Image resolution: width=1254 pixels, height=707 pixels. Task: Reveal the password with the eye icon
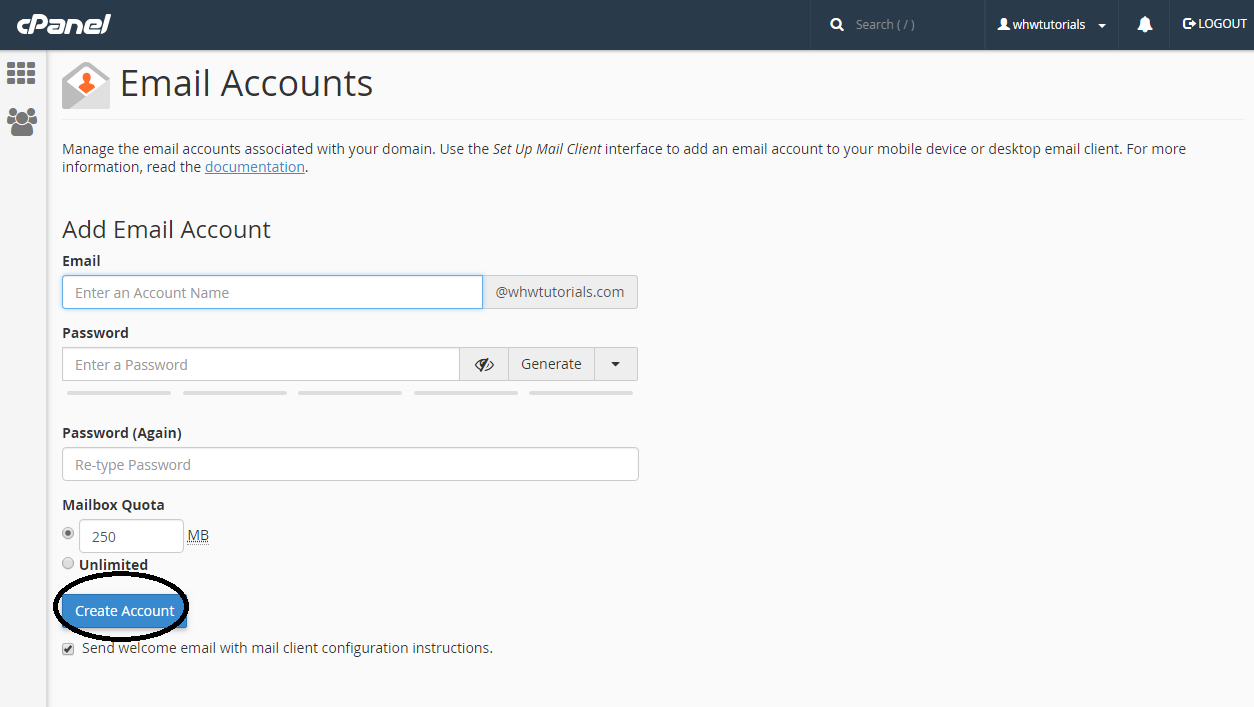pyautogui.click(x=484, y=364)
